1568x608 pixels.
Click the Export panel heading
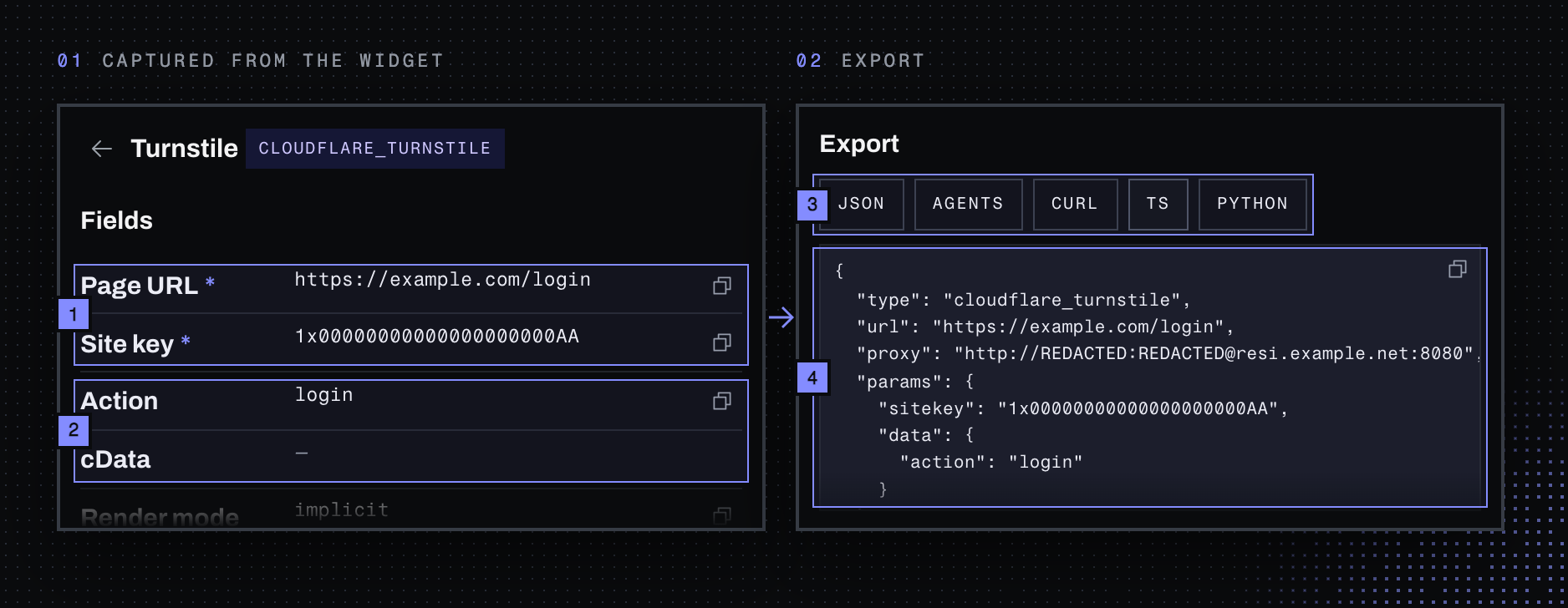(x=859, y=144)
